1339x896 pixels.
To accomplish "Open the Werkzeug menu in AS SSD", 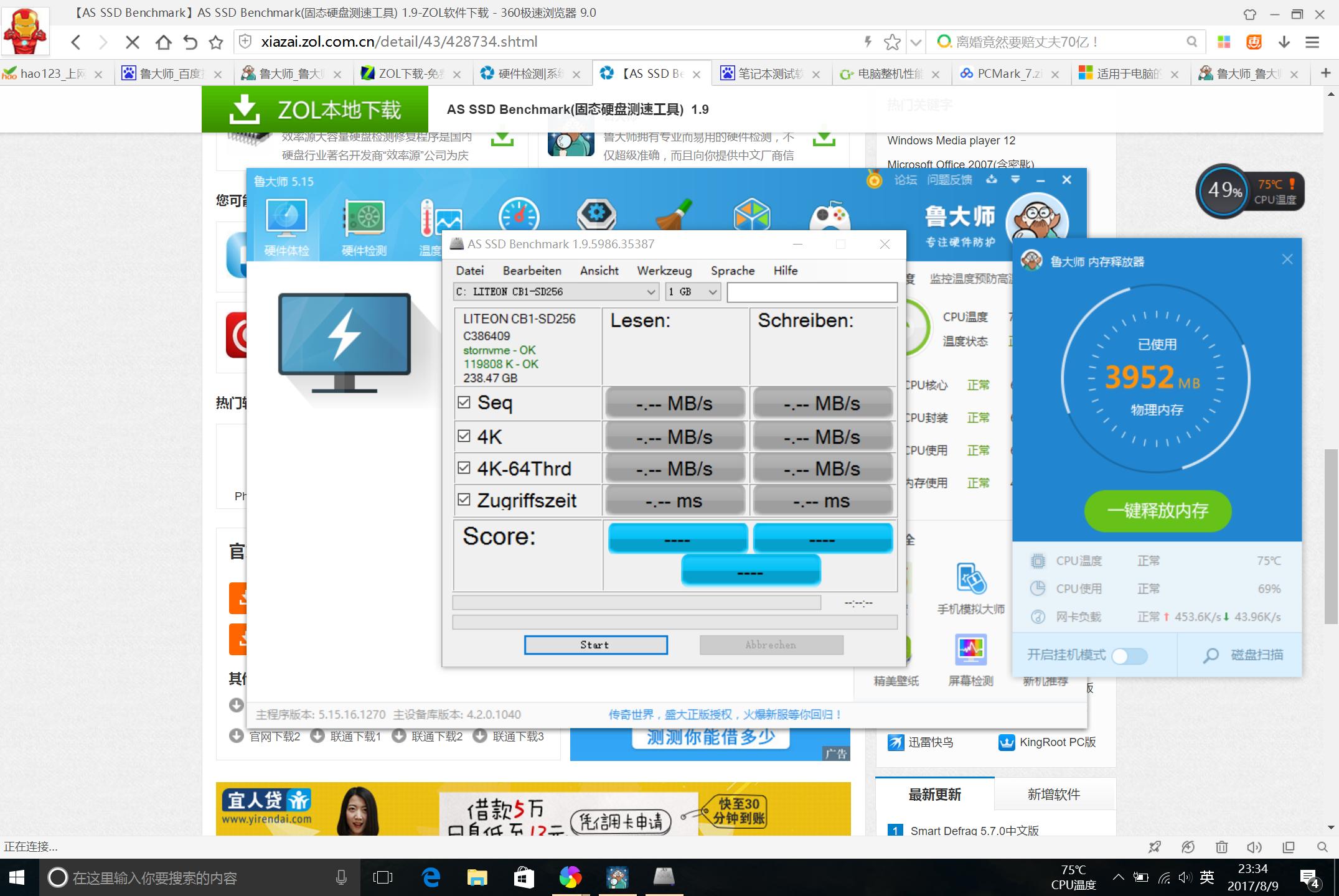I will 664,271.
